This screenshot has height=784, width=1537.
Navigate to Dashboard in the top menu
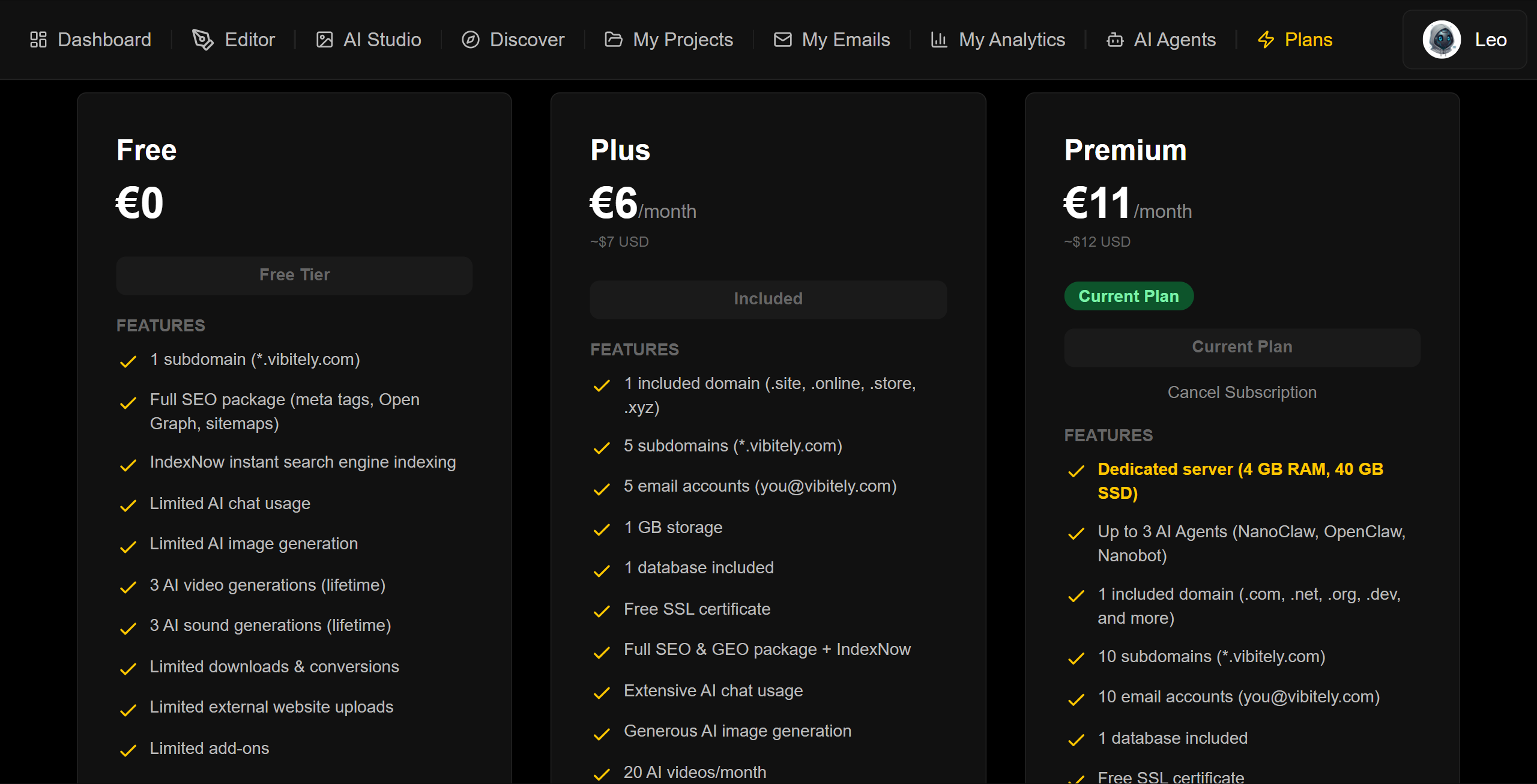pos(104,39)
